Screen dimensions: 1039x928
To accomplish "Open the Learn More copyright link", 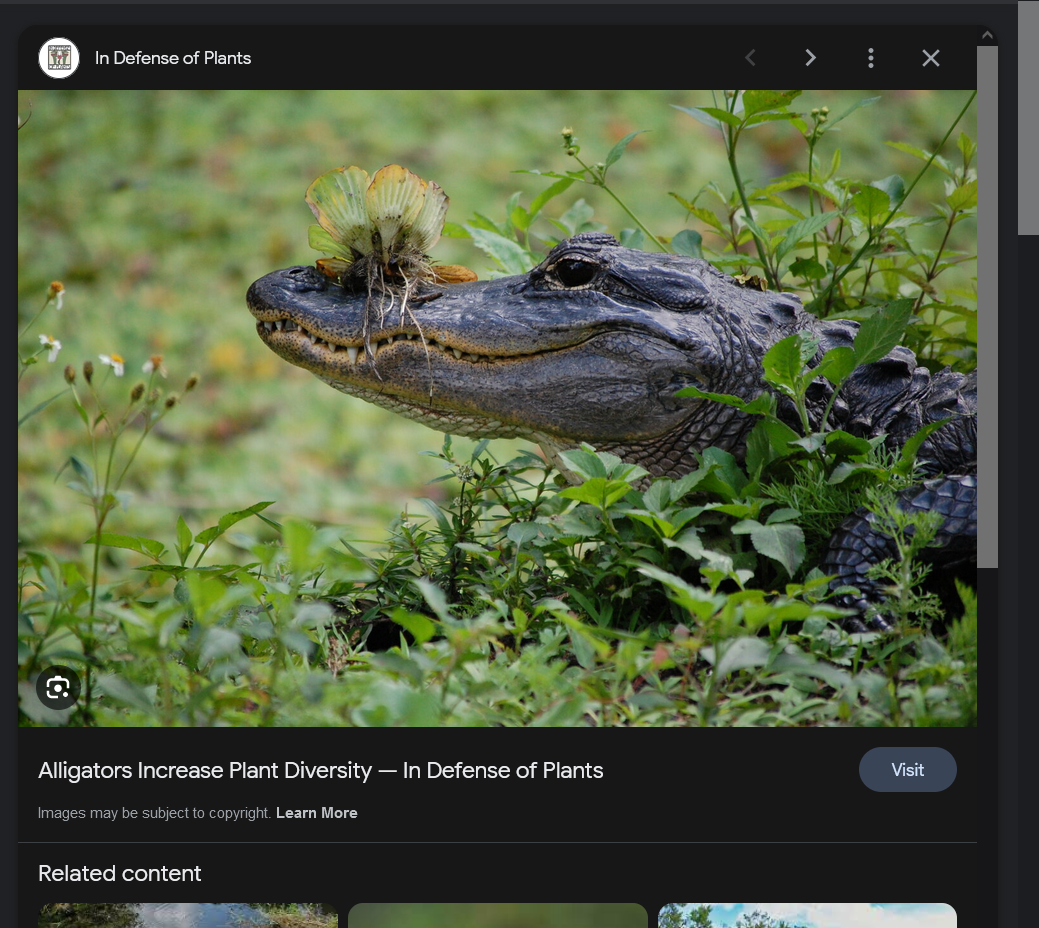I will click(x=317, y=813).
